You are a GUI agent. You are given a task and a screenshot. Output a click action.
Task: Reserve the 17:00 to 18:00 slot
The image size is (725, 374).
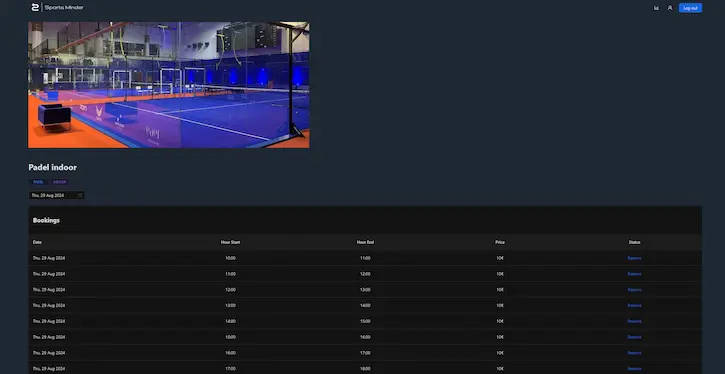click(634, 369)
